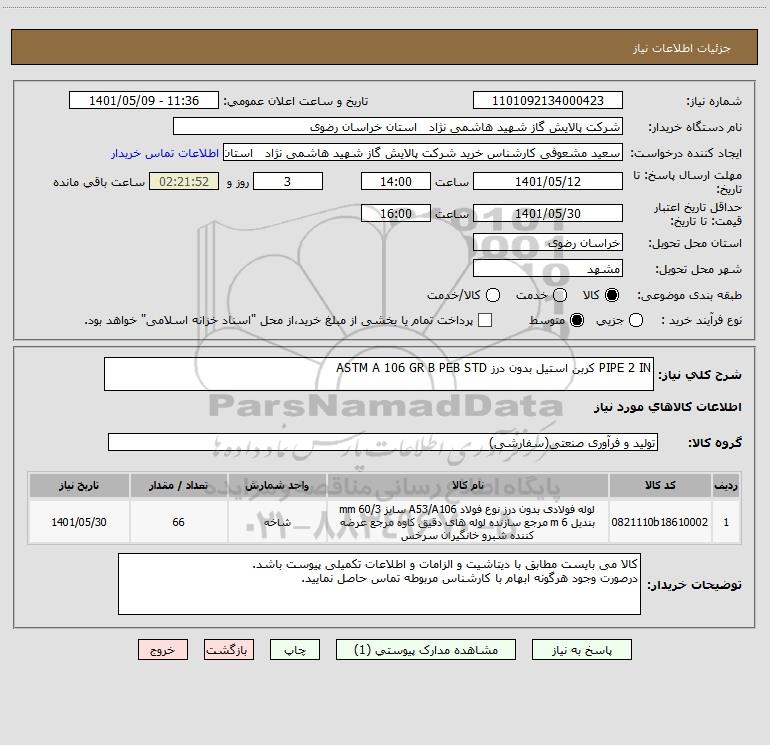Click the goods group field تولید و فرآوری صنعتی
Screen dimensions: 770x745
[x=383, y=442]
